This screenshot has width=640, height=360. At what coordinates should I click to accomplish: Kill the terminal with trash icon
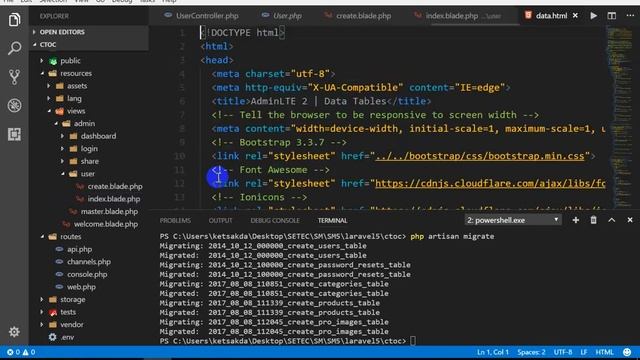tap(593, 220)
